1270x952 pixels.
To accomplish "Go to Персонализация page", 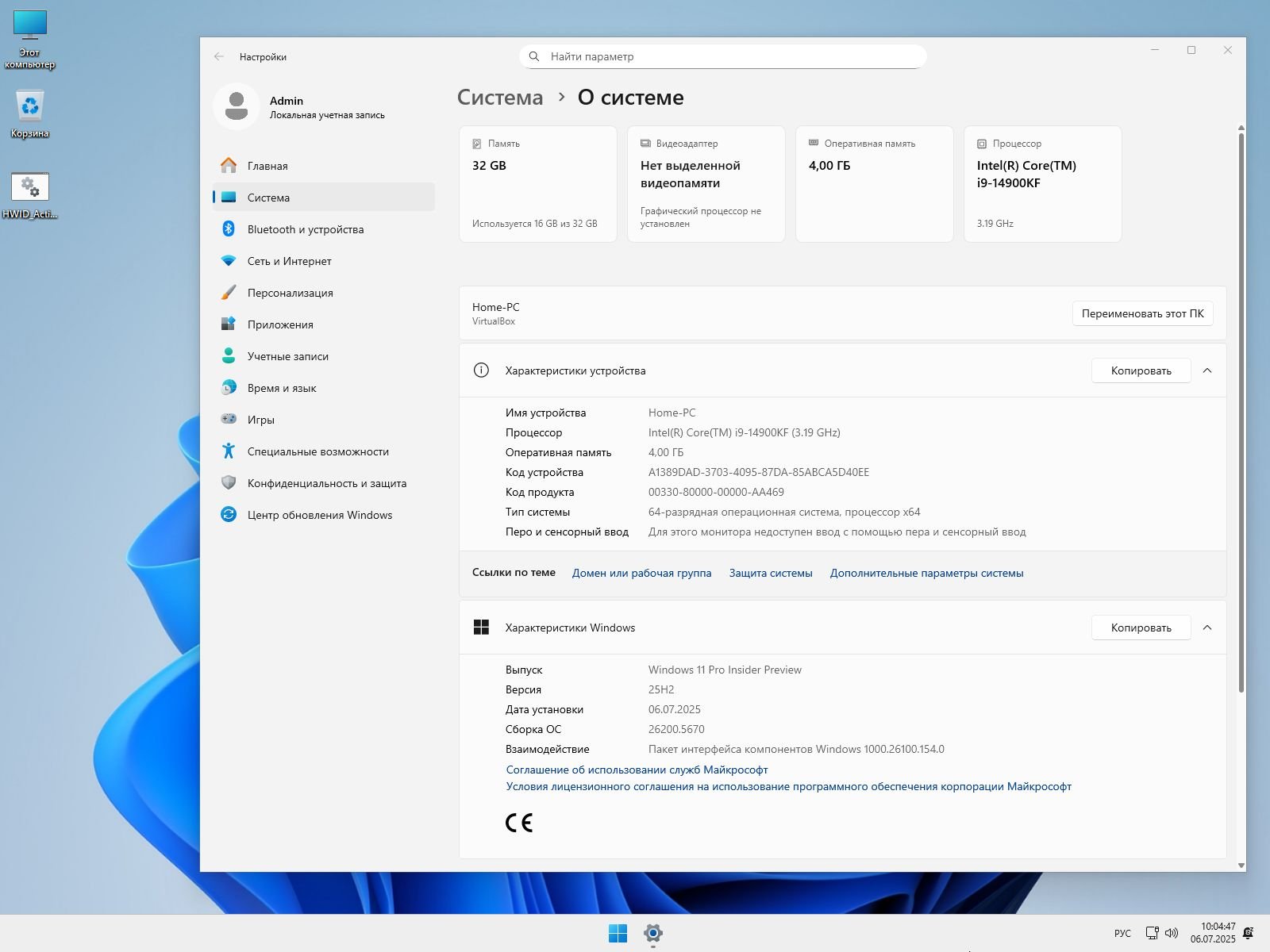I will click(x=324, y=292).
